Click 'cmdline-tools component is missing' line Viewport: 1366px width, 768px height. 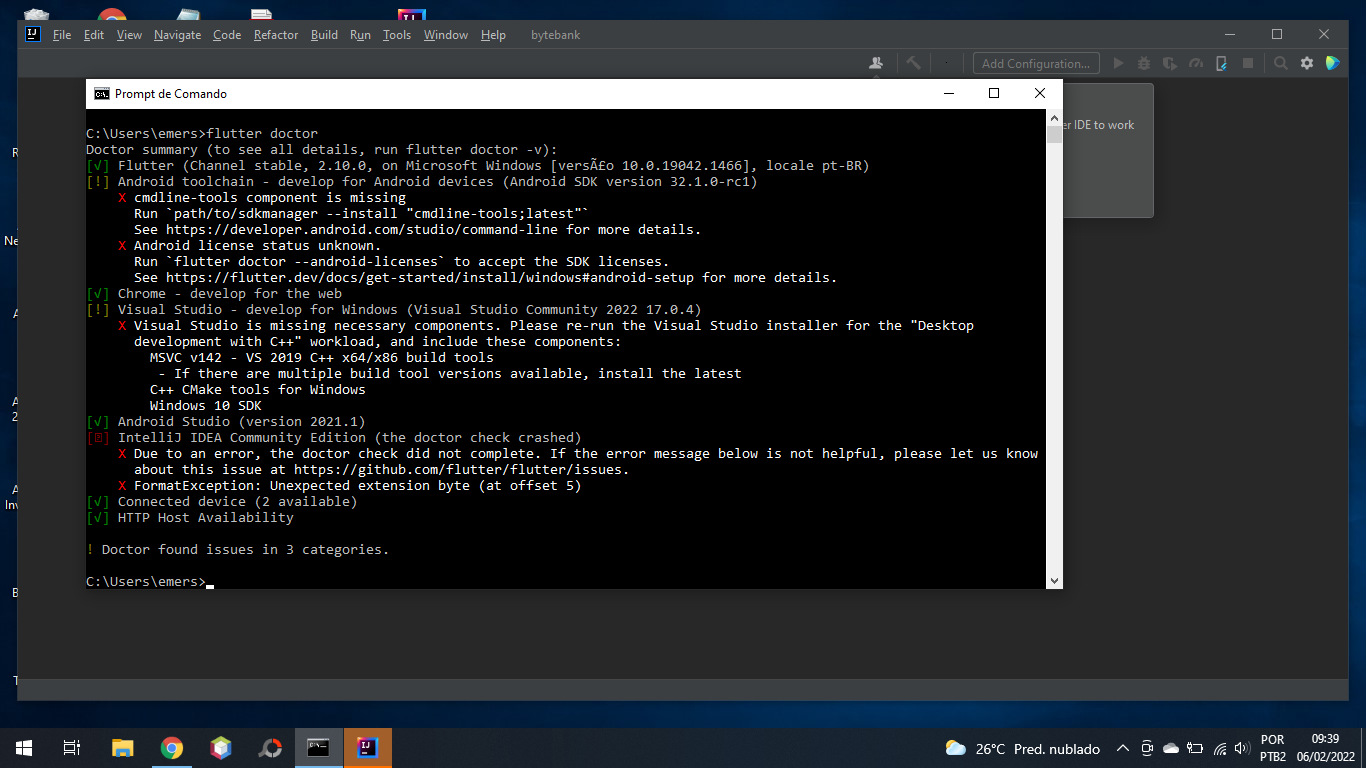(x=270, y=197)
